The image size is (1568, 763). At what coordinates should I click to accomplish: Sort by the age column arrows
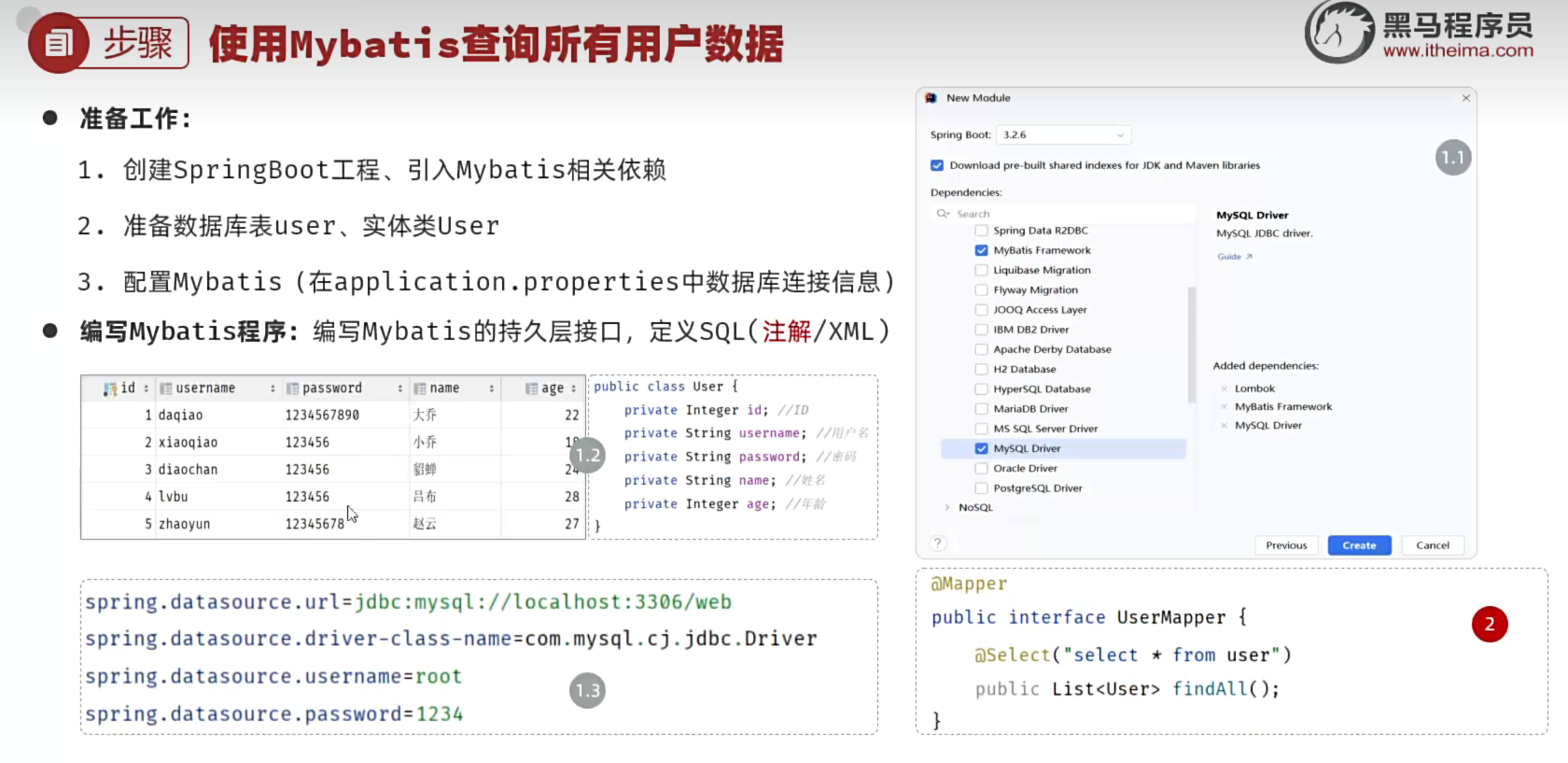point(573,389)
